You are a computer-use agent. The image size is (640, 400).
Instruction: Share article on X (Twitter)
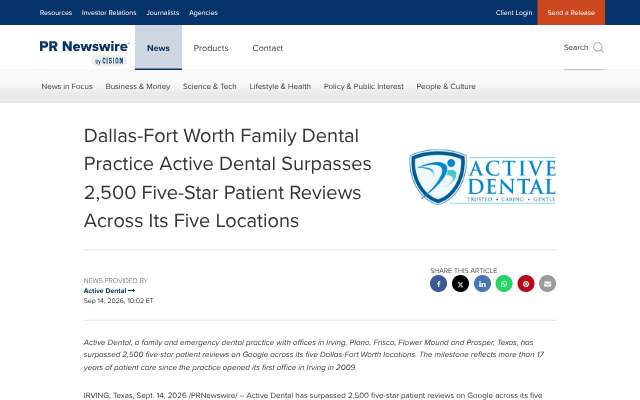click(460, 284)
